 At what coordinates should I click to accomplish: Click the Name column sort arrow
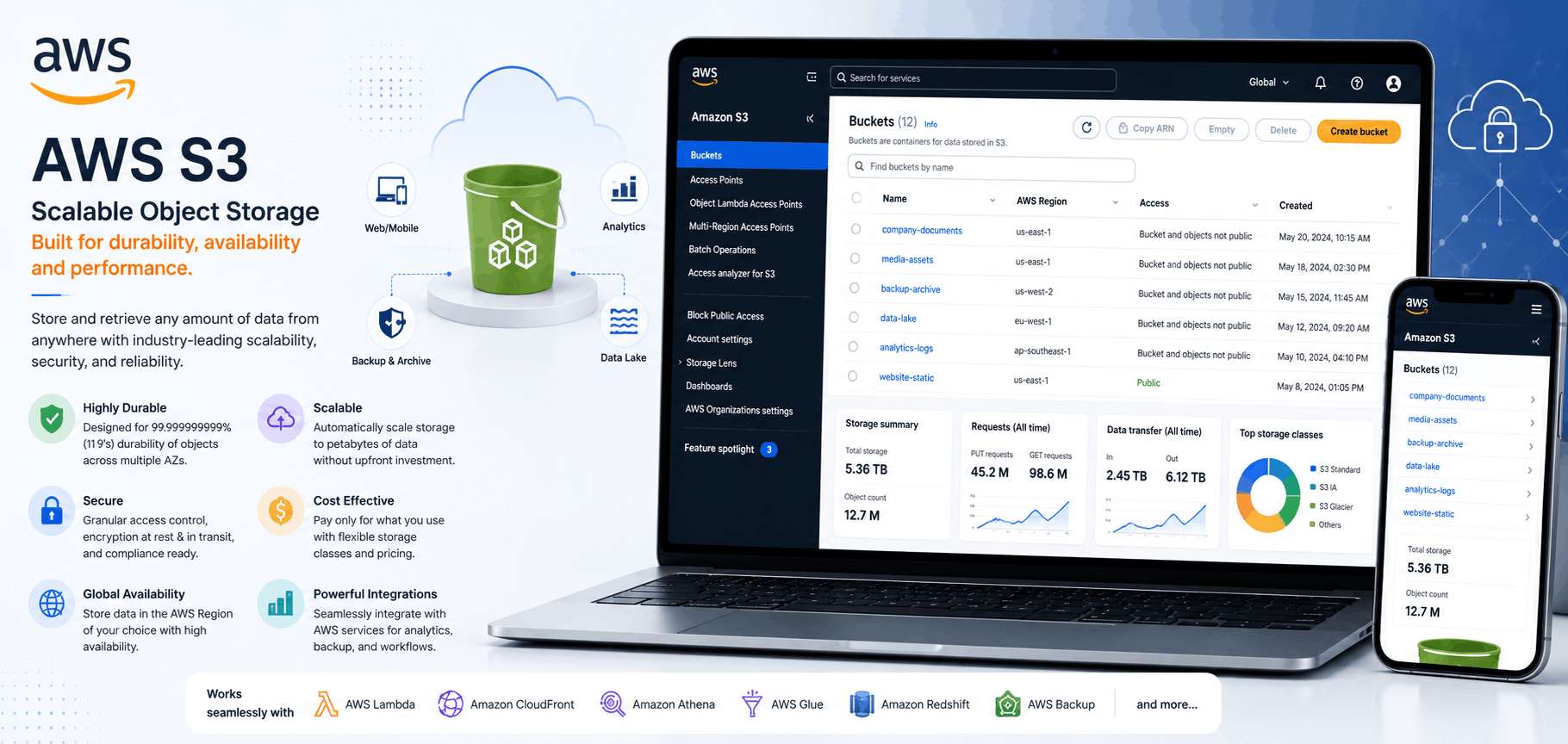992,201
